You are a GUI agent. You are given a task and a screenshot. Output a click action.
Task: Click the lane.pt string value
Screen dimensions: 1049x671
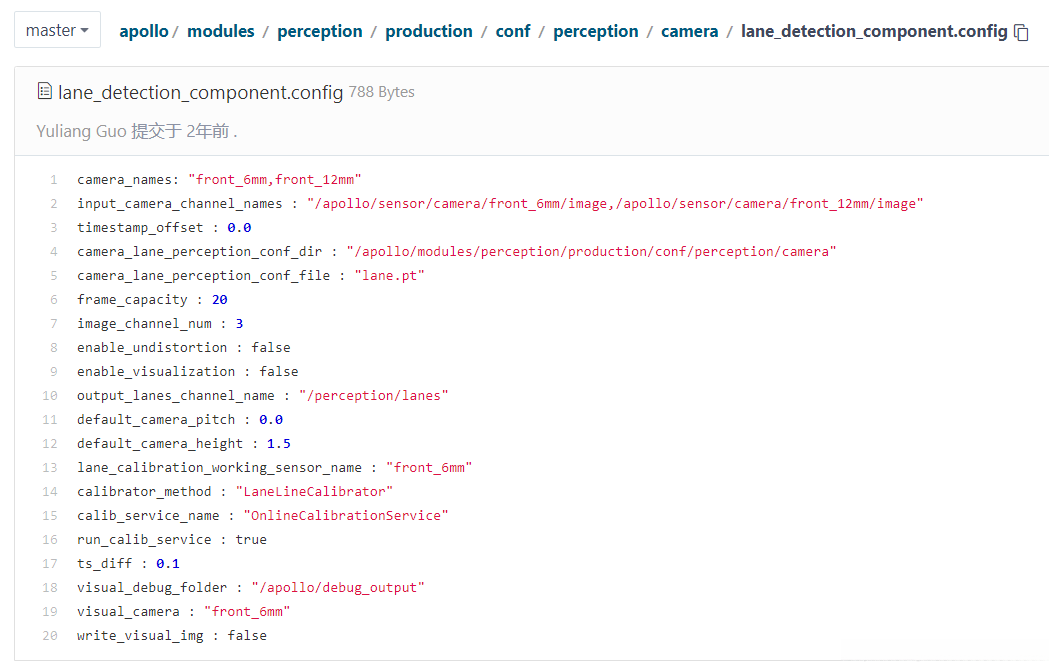pyautogui.click(x=386, y=276)
